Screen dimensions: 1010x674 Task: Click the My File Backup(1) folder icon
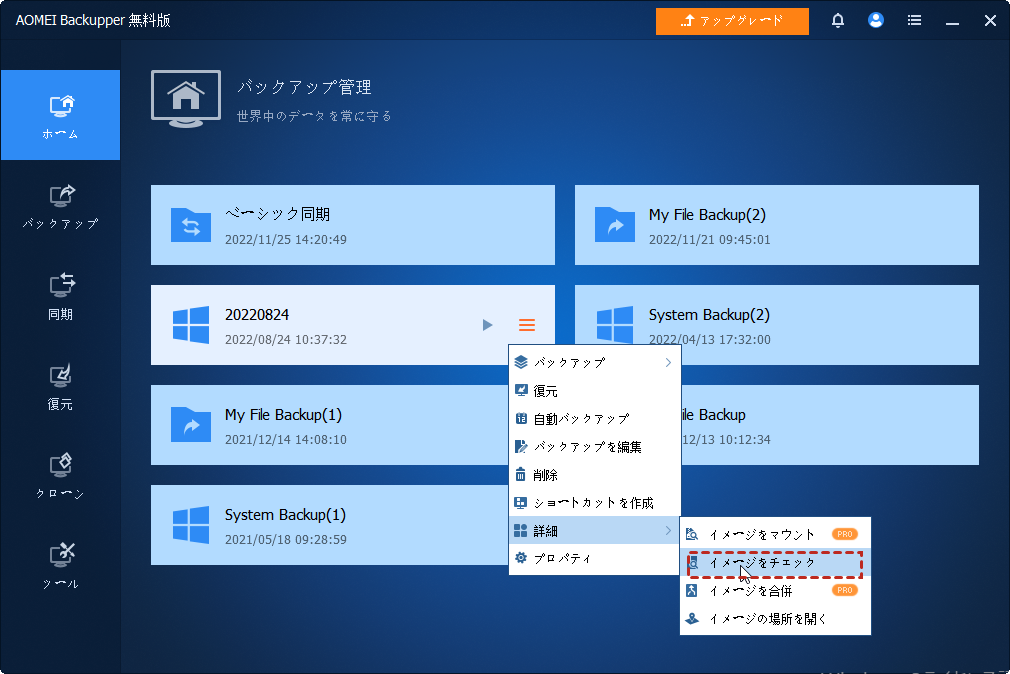point(191,425)
